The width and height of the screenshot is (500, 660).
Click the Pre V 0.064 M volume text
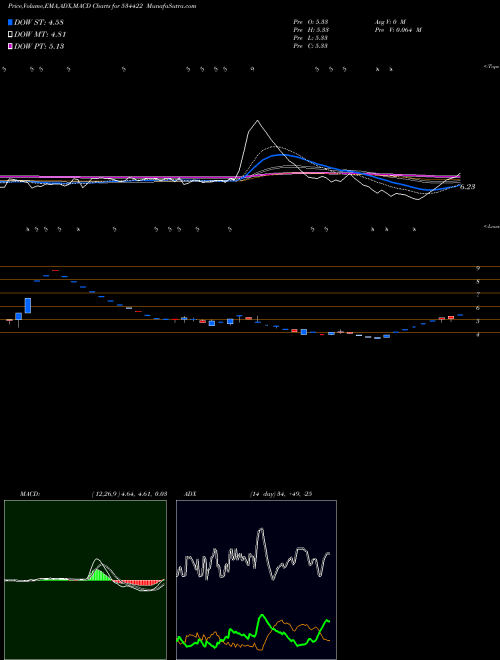[x=398, y=30]
